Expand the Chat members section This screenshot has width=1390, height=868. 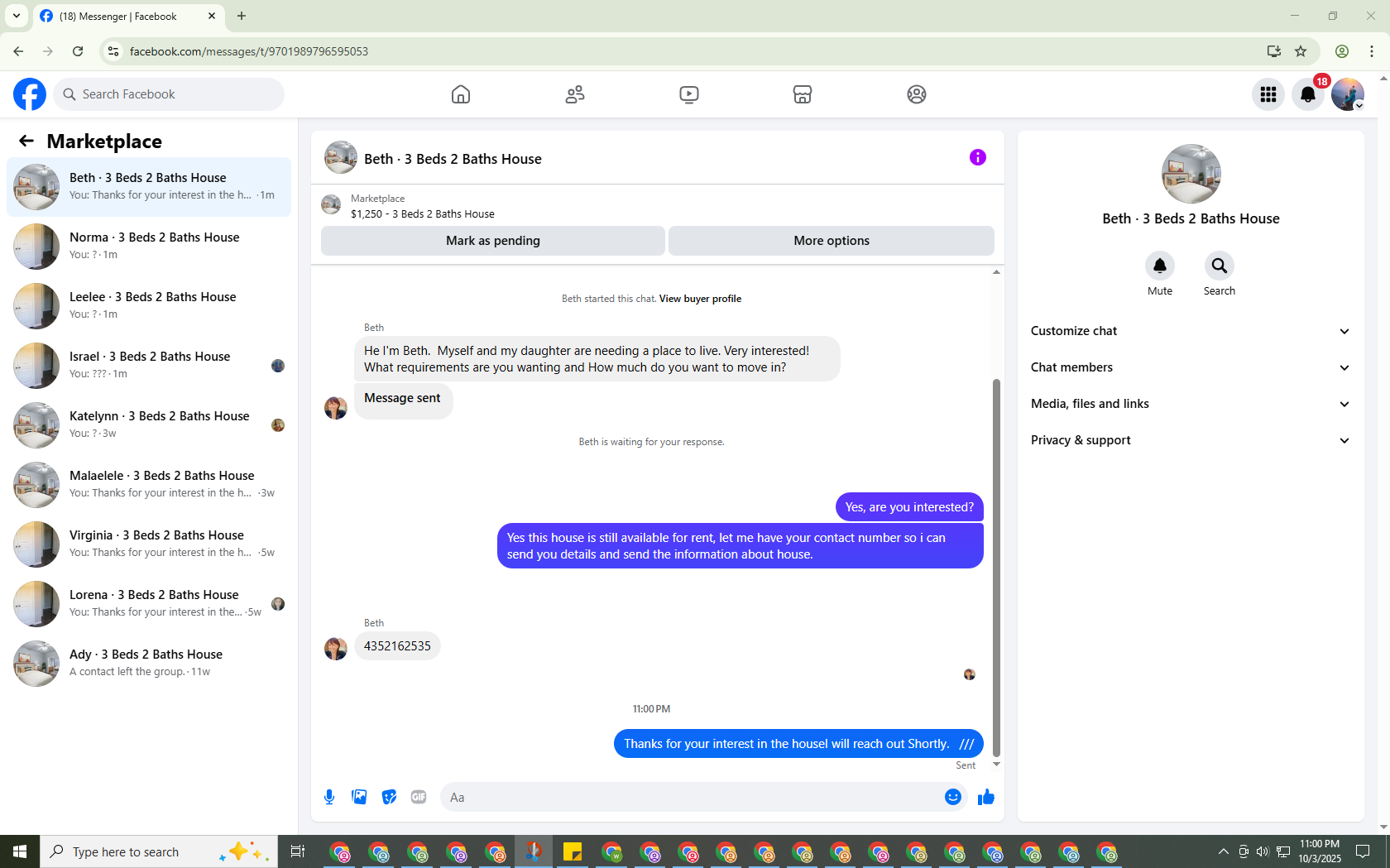pos(1191,367)
